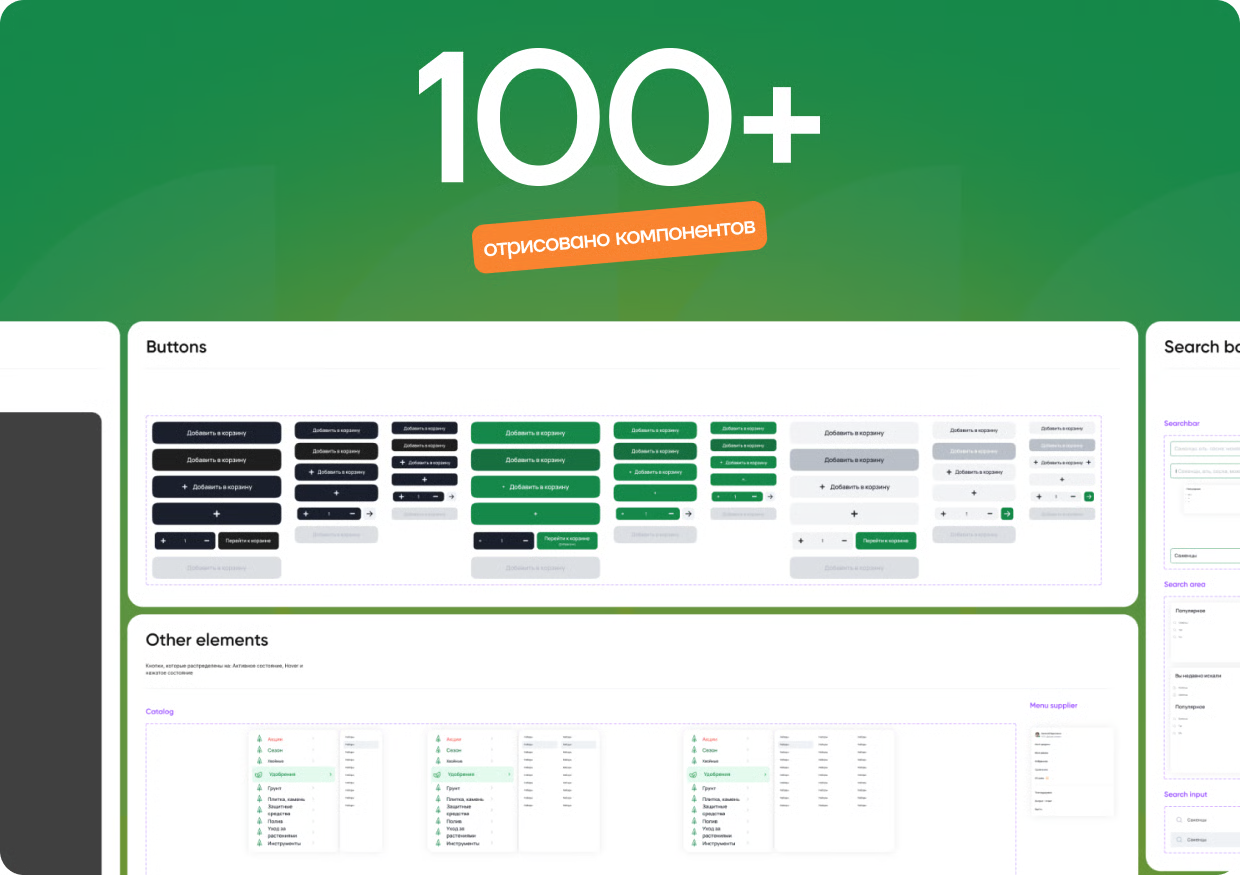Select Грунт in the second catalog menu

(453, 788)
